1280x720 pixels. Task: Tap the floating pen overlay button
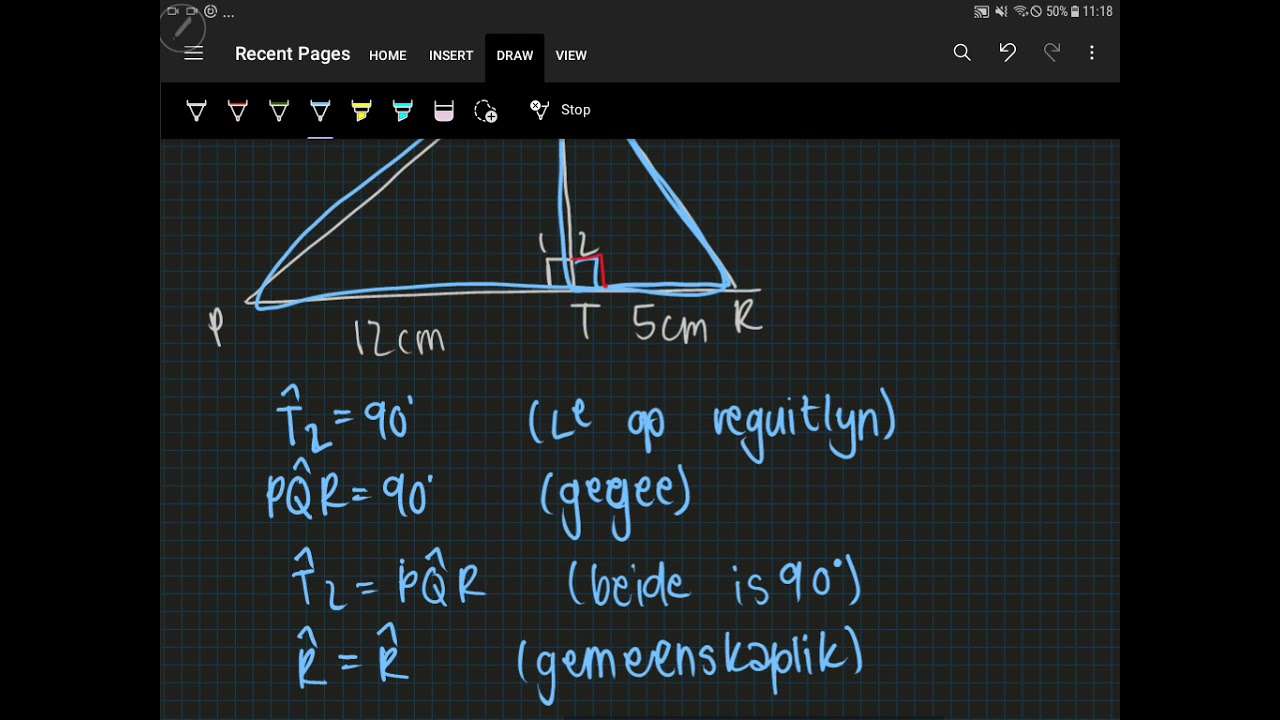point(182,30)
